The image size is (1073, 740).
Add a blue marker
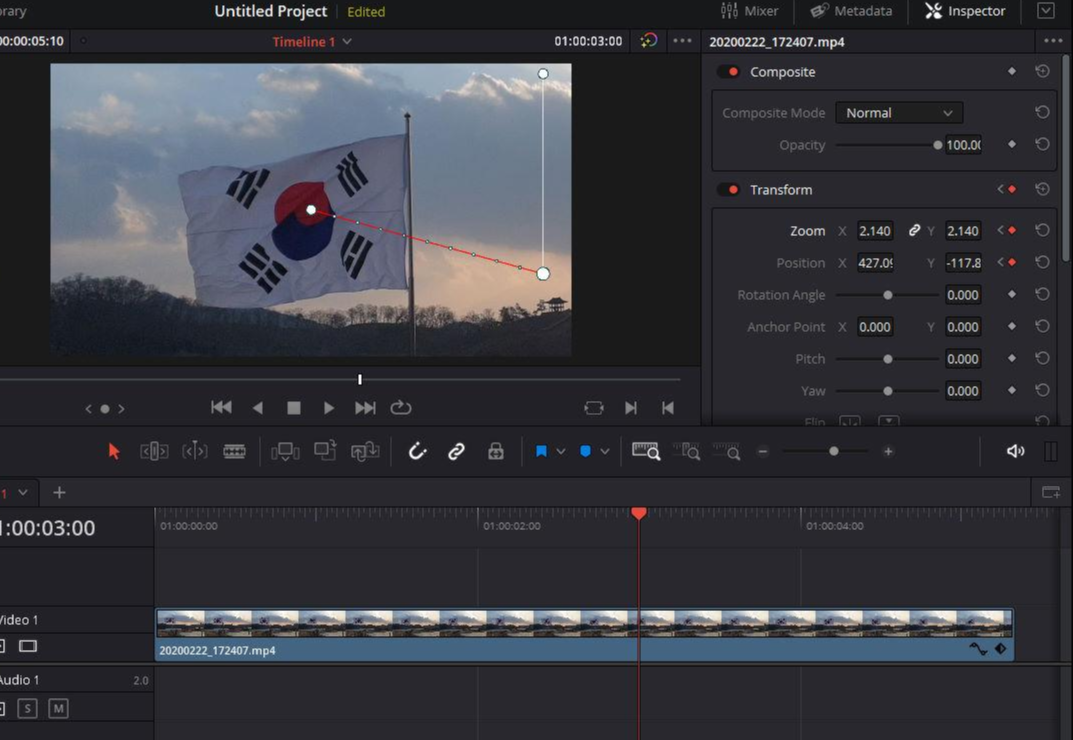point(585,451)
